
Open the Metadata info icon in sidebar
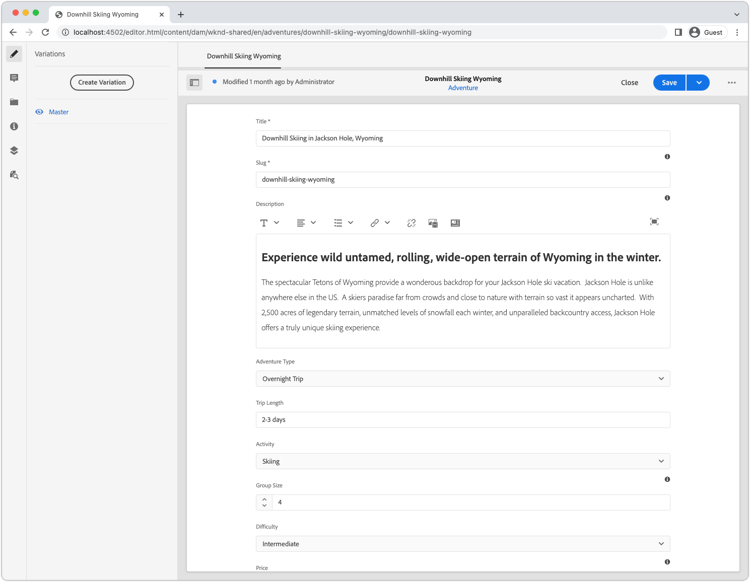14,126
